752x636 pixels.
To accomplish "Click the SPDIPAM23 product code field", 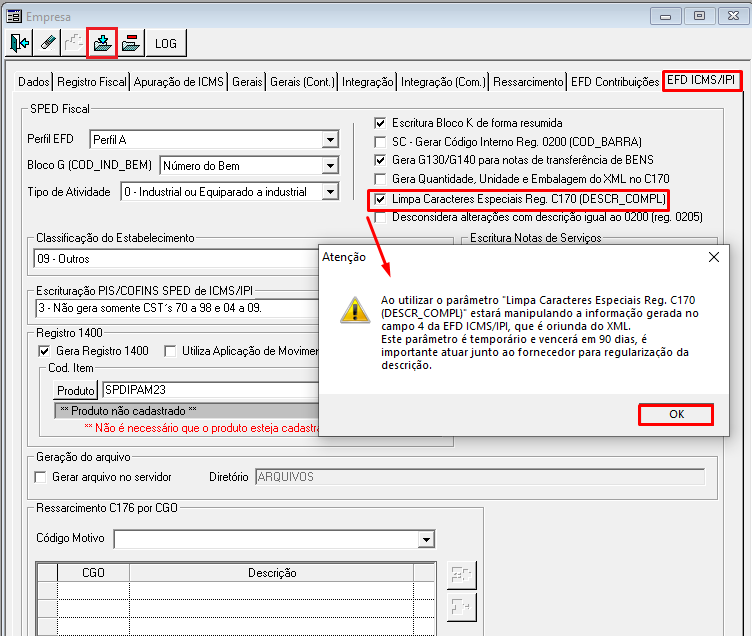I will (x=211, y=390).
